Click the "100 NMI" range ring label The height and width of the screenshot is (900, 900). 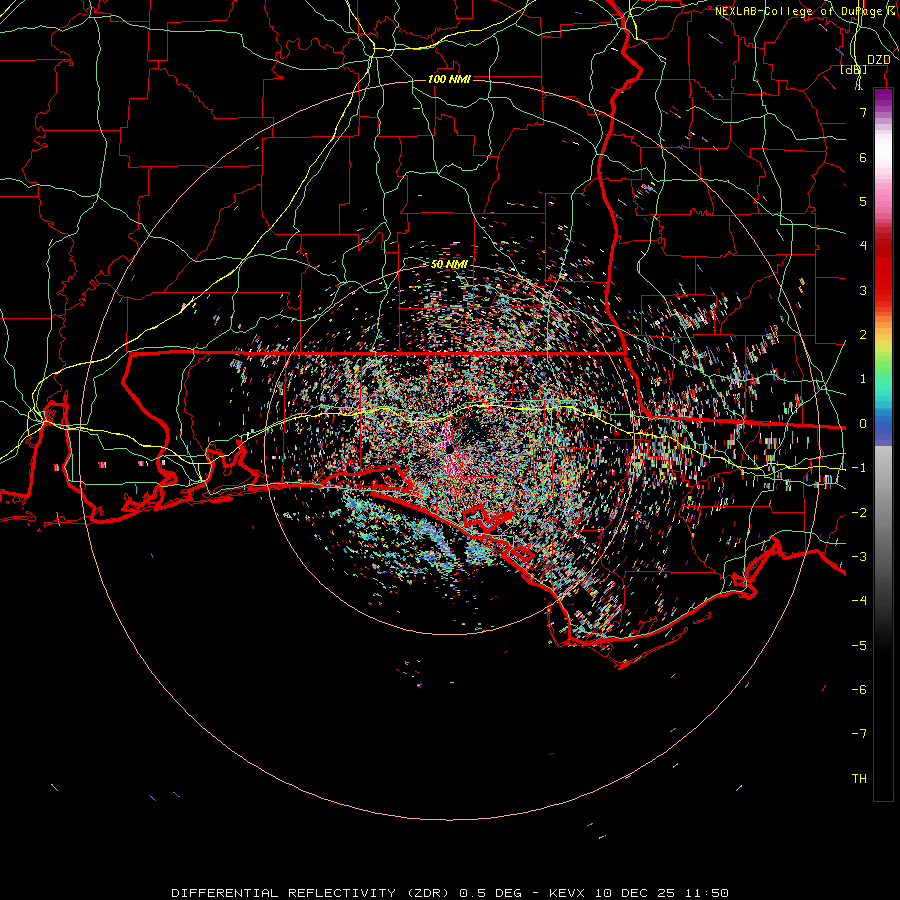click(x=449, y=79)
